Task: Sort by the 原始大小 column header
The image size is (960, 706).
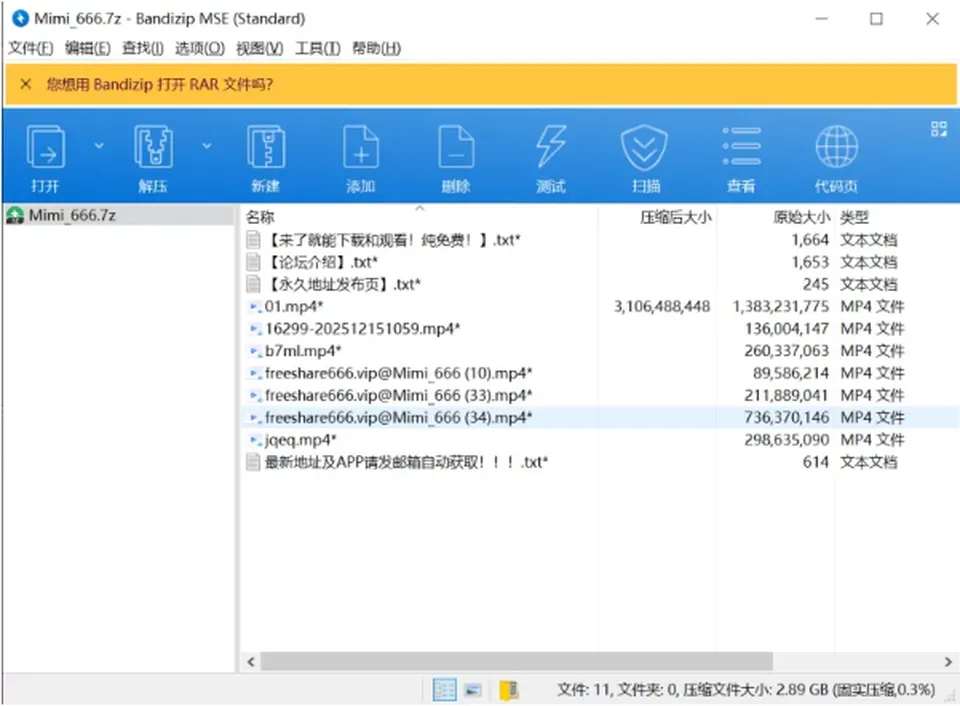Action: coord(801,217)
